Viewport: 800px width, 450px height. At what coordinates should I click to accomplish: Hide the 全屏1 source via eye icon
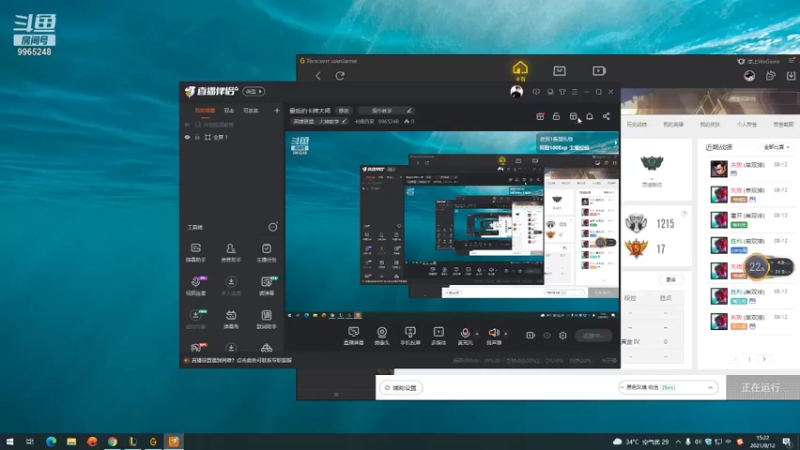pos(187,137)
